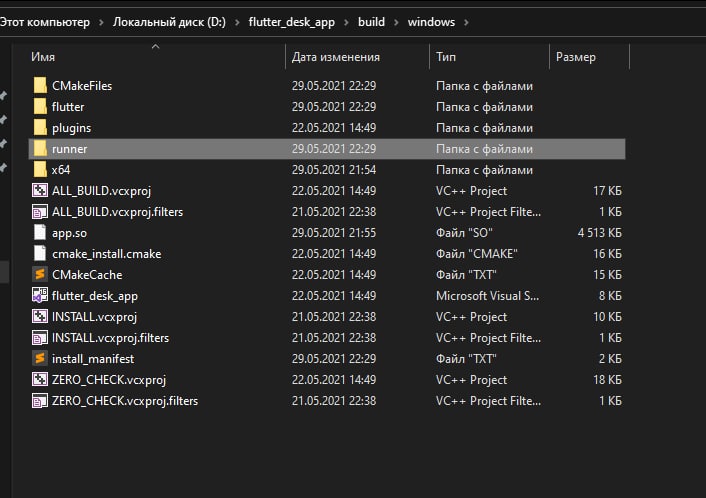This screenshot has width=706, height=498.
Task: Select the INSTALL.vcxproj.filters file icon
Action: pyautogui.click(x=40, y=338)
